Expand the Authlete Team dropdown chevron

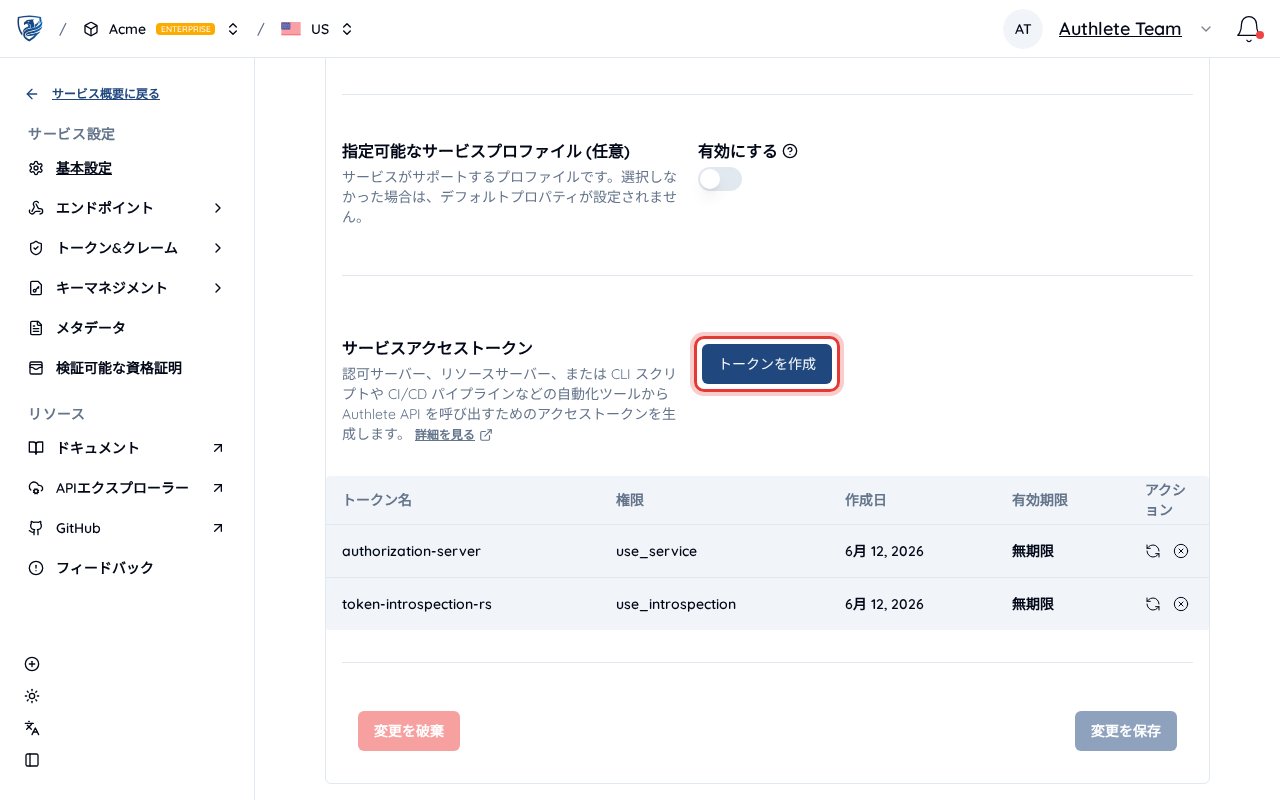(x=1206, y=29)
